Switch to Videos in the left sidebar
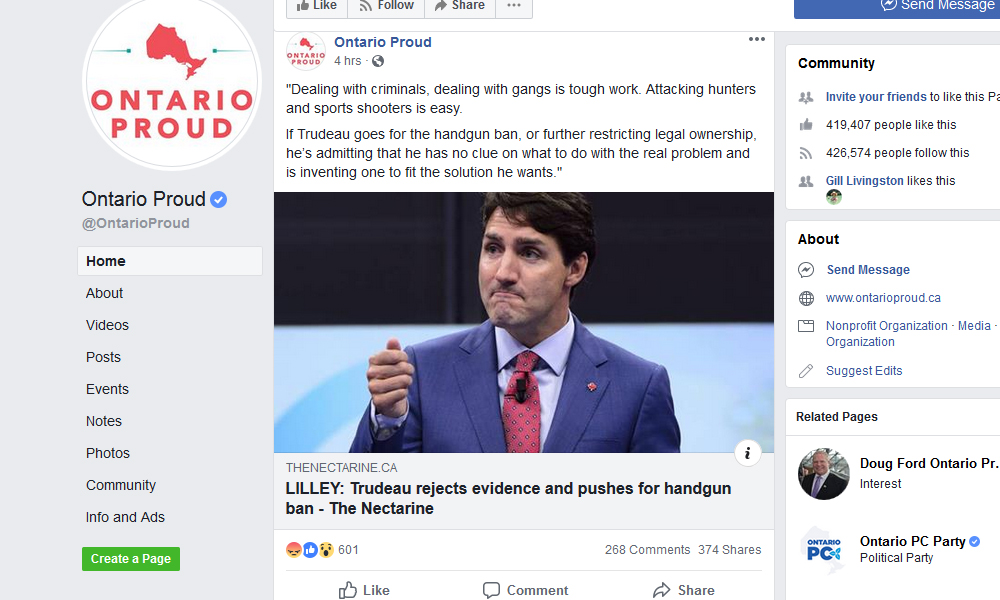Screen dimensions: 1000x600 click(107, 325)
